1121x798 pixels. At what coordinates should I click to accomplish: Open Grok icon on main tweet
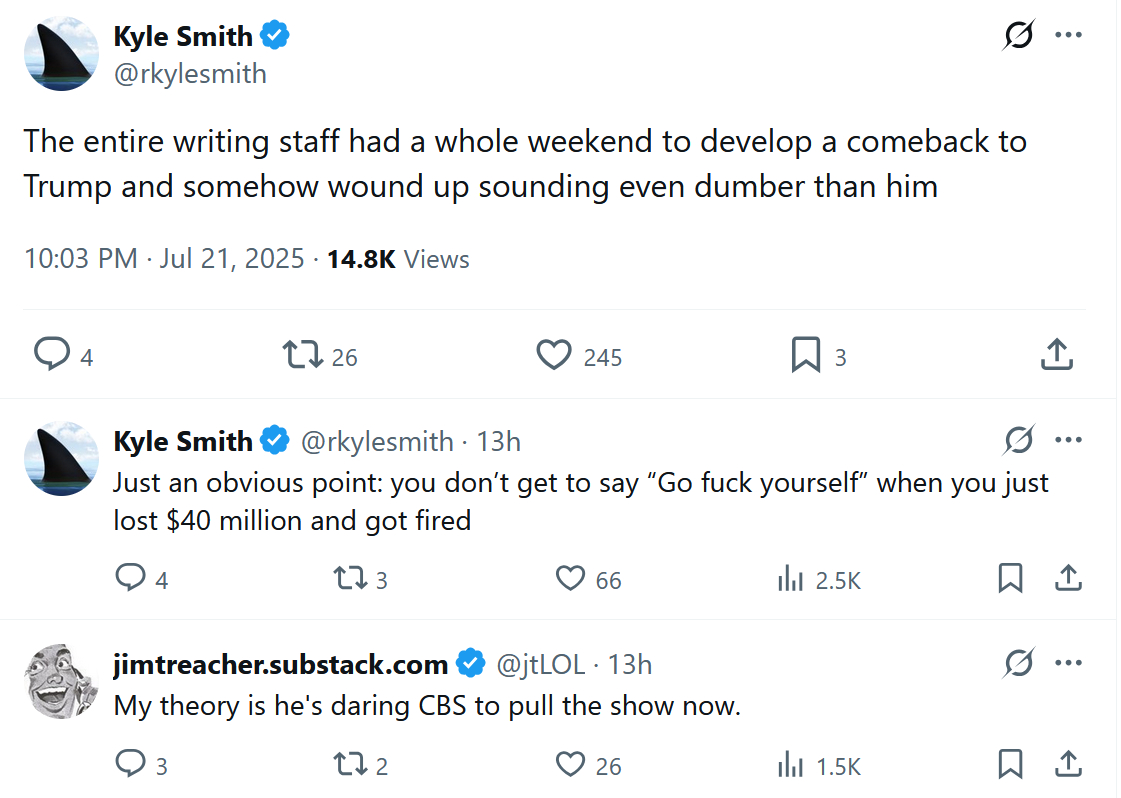(1019, 36)
